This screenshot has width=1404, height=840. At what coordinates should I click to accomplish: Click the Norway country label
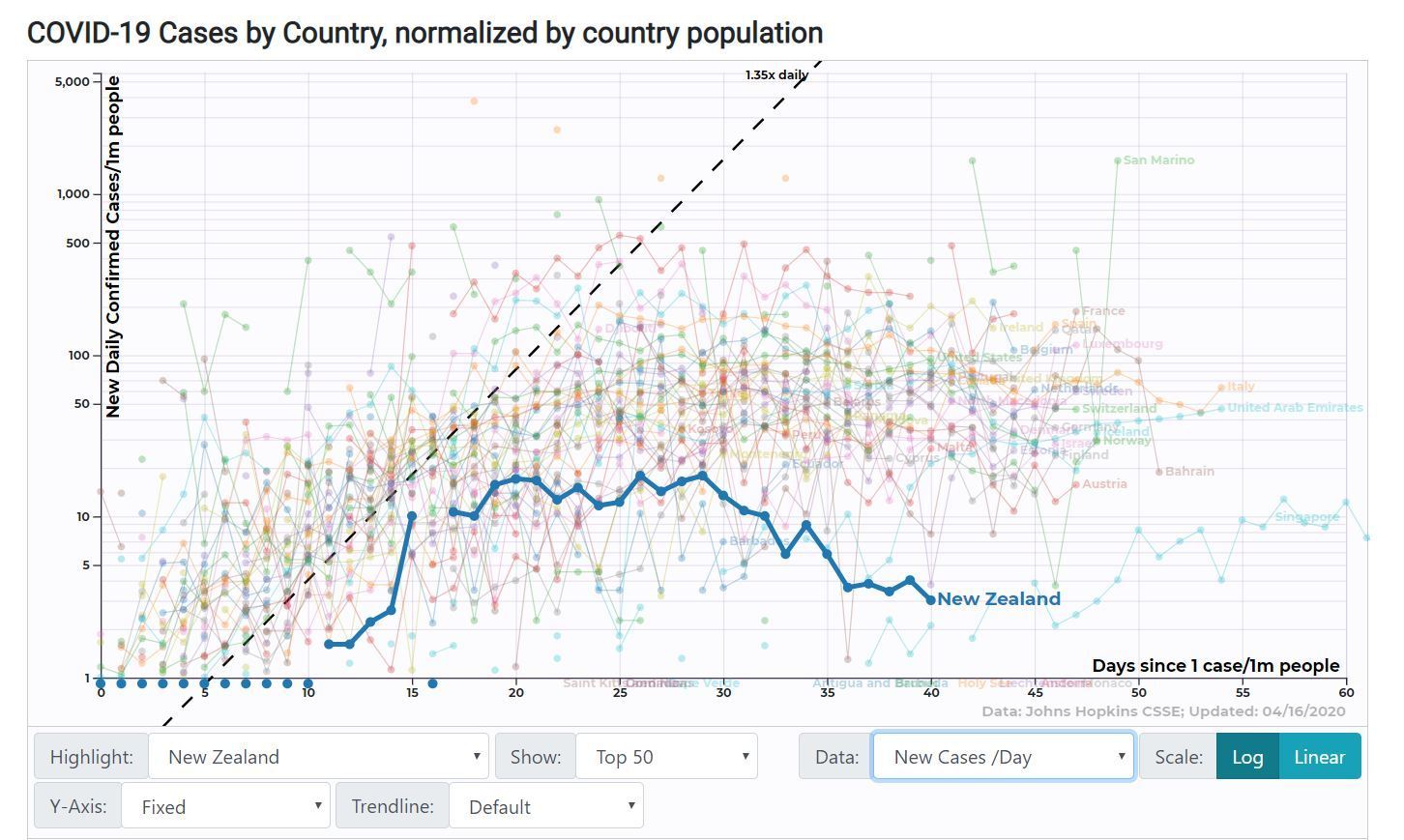(1126, 441)
